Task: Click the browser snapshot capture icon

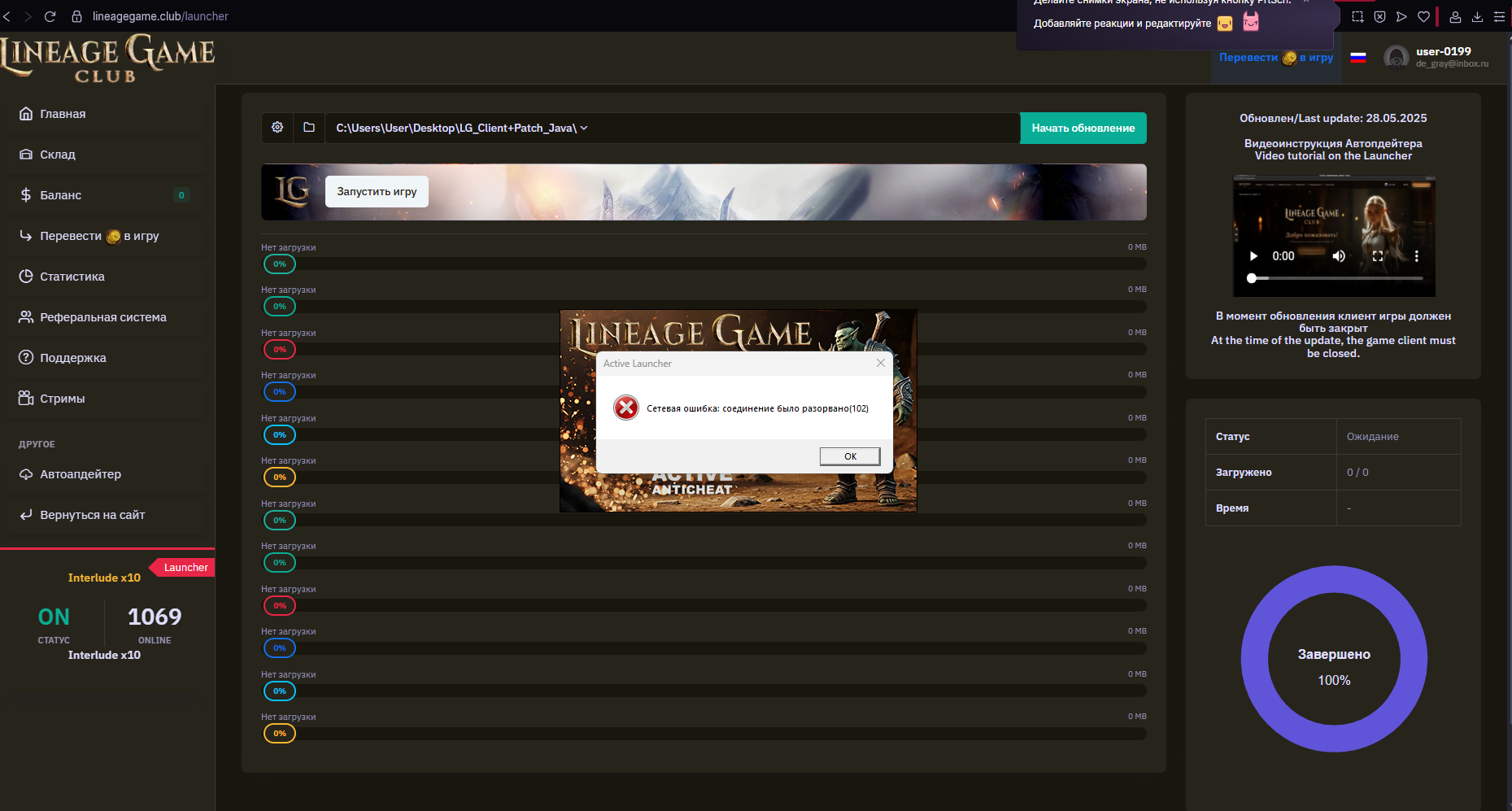Action: tap(1357, 16)
